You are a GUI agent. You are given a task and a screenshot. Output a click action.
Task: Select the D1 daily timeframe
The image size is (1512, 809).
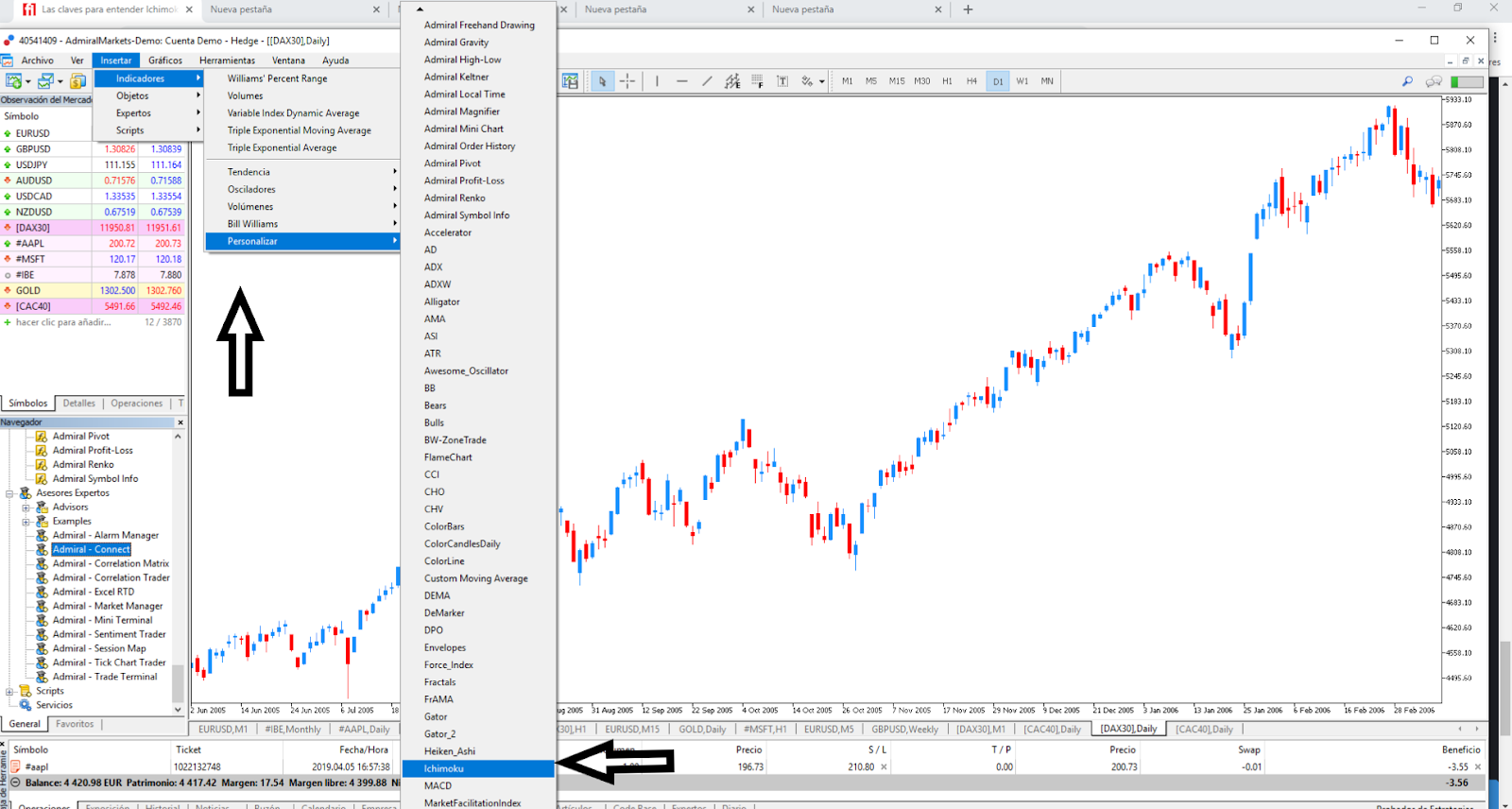click(x=998, y=81)
